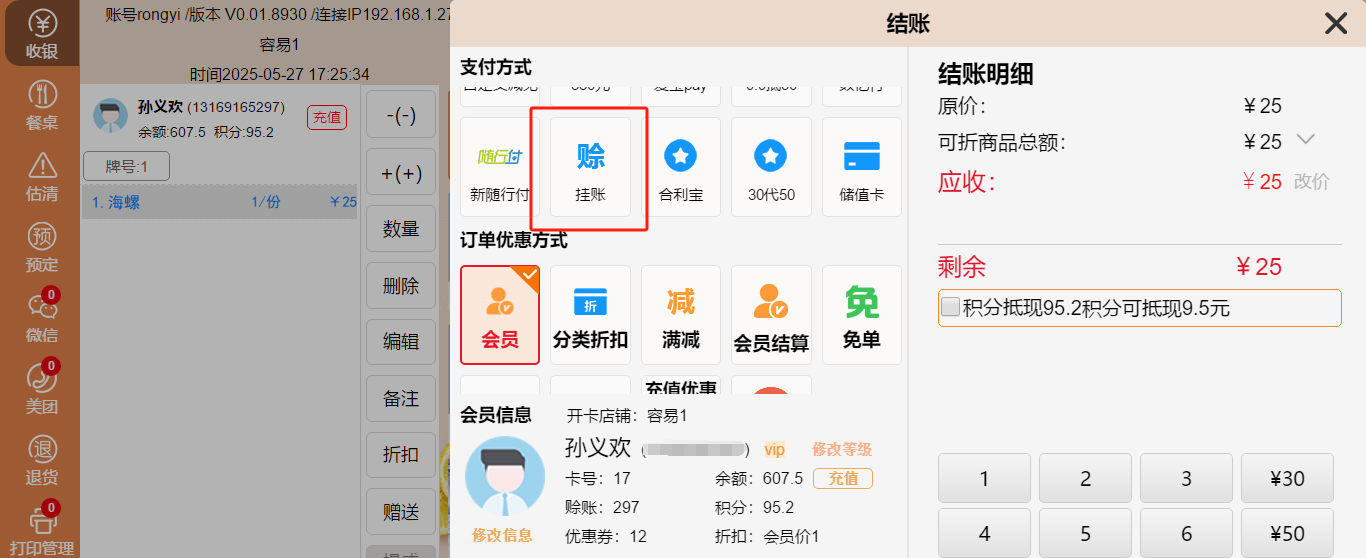Screen dimensions: 1366x558
Task: Apply 分类折扣 category discount
Action: coord(590,314)
